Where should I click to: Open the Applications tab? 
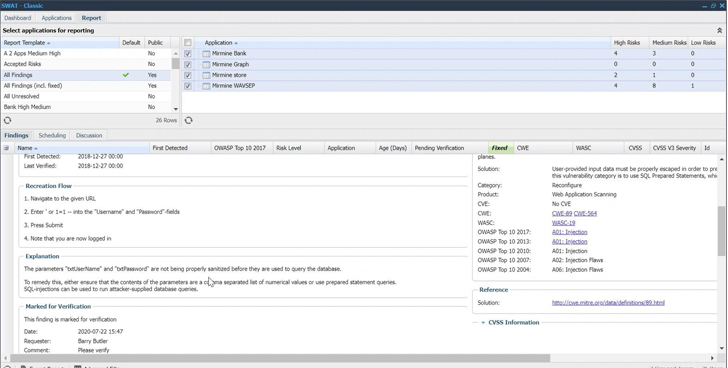click(x=57, y=18)
